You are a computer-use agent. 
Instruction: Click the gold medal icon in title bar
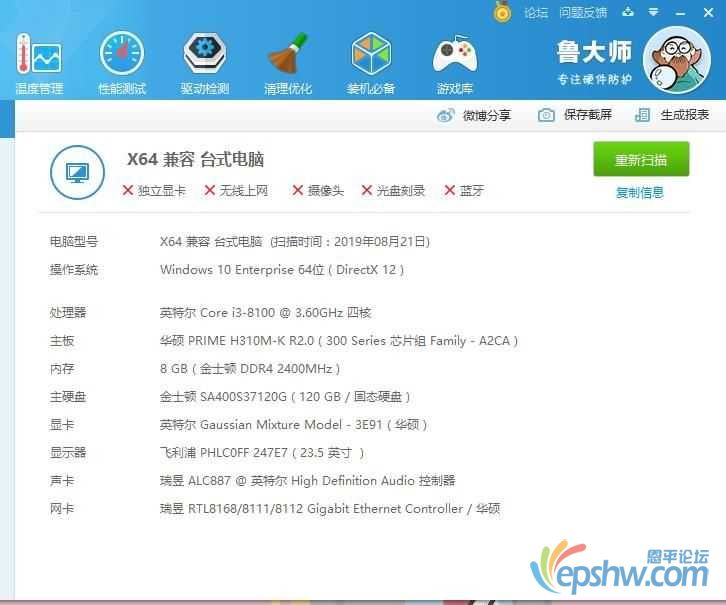502,12
